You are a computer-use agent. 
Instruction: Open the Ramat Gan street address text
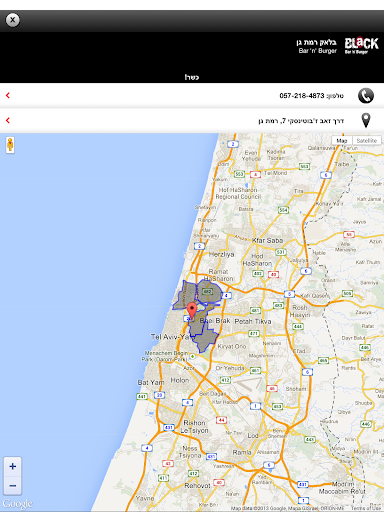click(301, 121)
